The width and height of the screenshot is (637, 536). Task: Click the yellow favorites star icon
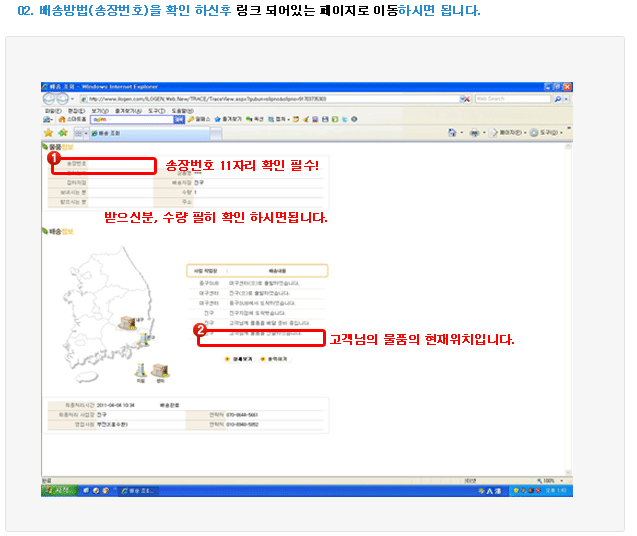tap(47, 132)
